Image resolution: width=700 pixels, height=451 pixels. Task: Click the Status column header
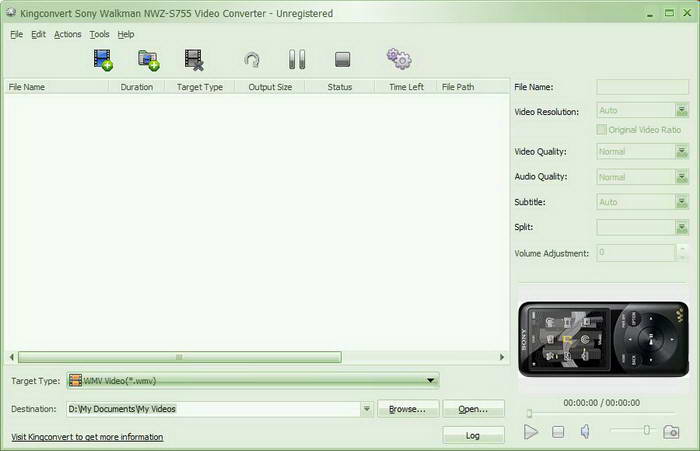click(340, 87)
